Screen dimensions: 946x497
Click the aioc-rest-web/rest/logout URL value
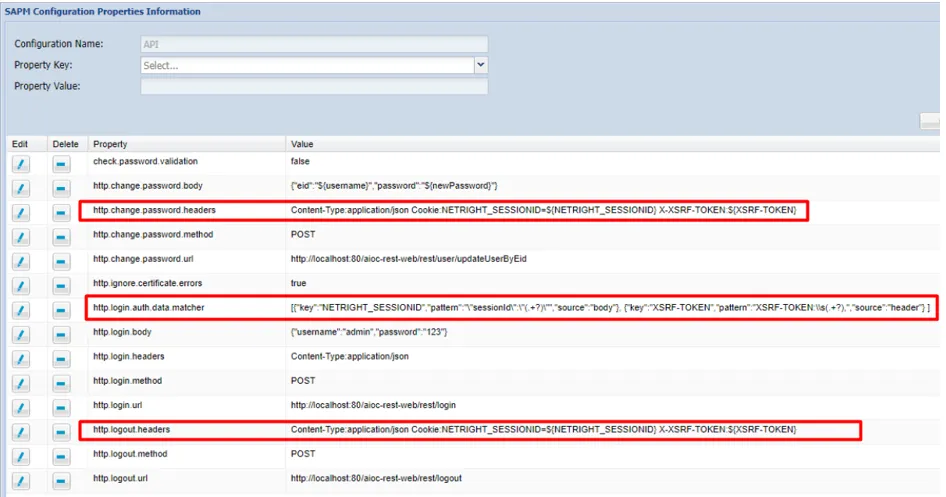click(376, 478)
